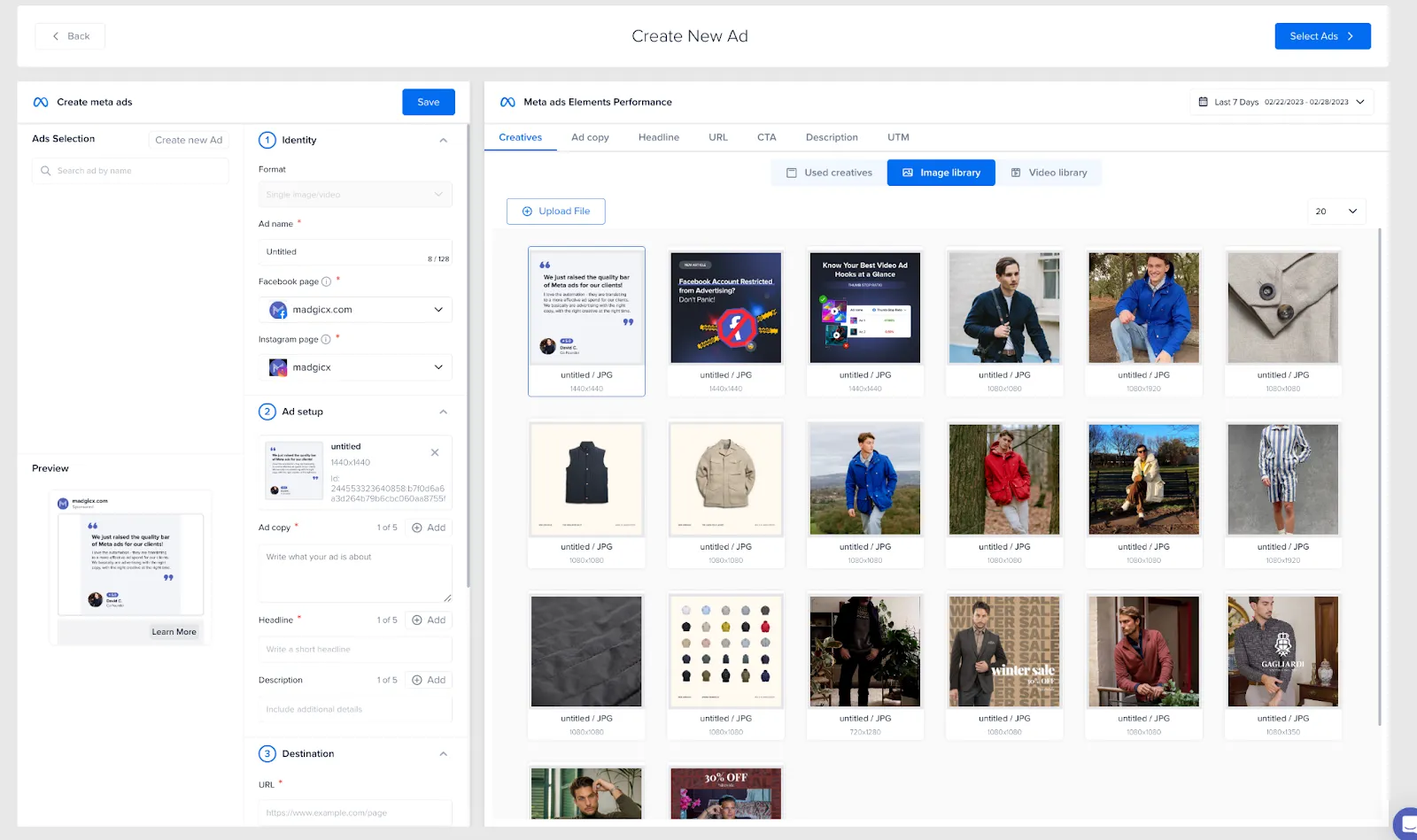Image resolution: width=1417 pixels, height=840 pixels.
Task: Click the Back button
Action: 70,36
